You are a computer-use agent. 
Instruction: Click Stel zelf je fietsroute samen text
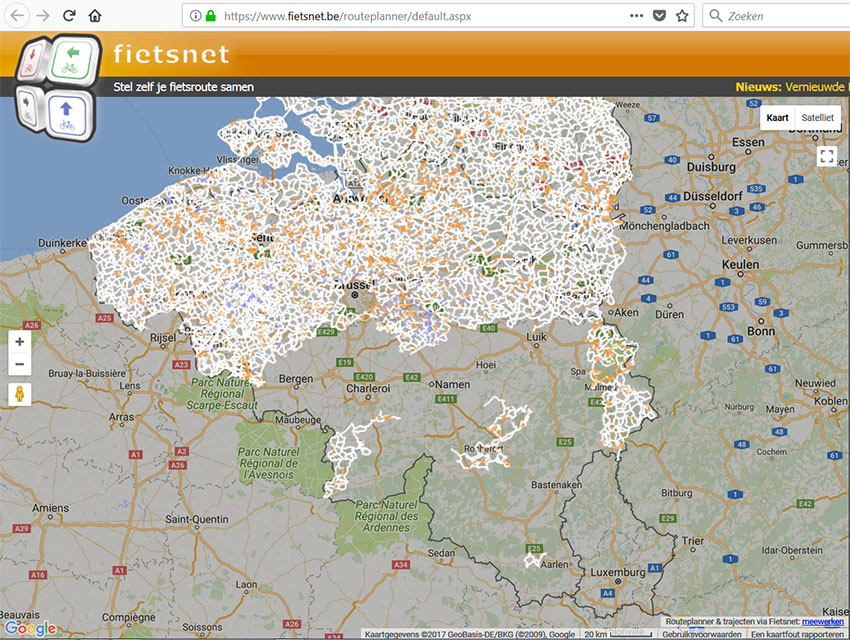click(x=183, y=87)
